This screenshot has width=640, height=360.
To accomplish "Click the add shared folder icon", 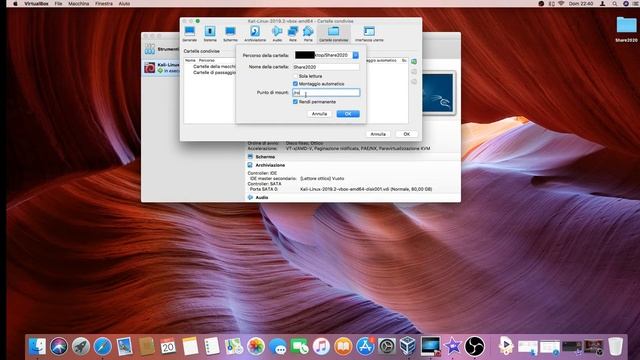I will [x=414, y=62].
